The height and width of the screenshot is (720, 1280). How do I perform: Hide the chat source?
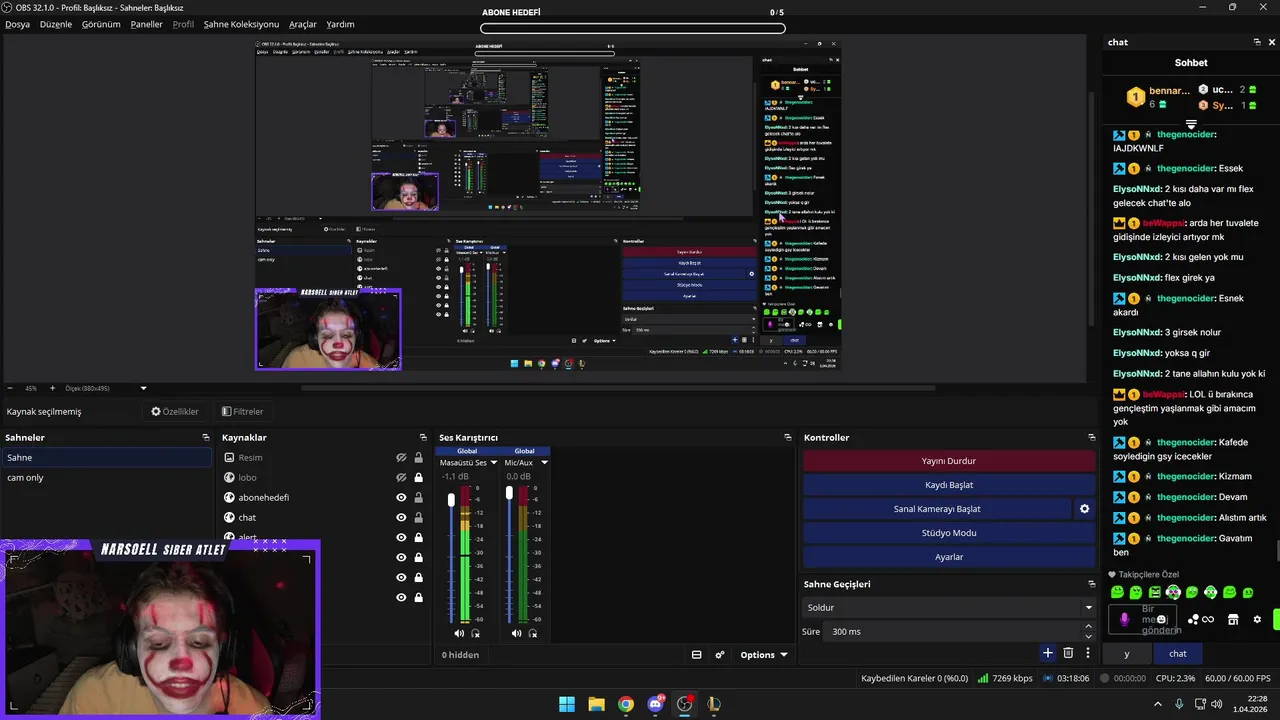coord(401,517)
